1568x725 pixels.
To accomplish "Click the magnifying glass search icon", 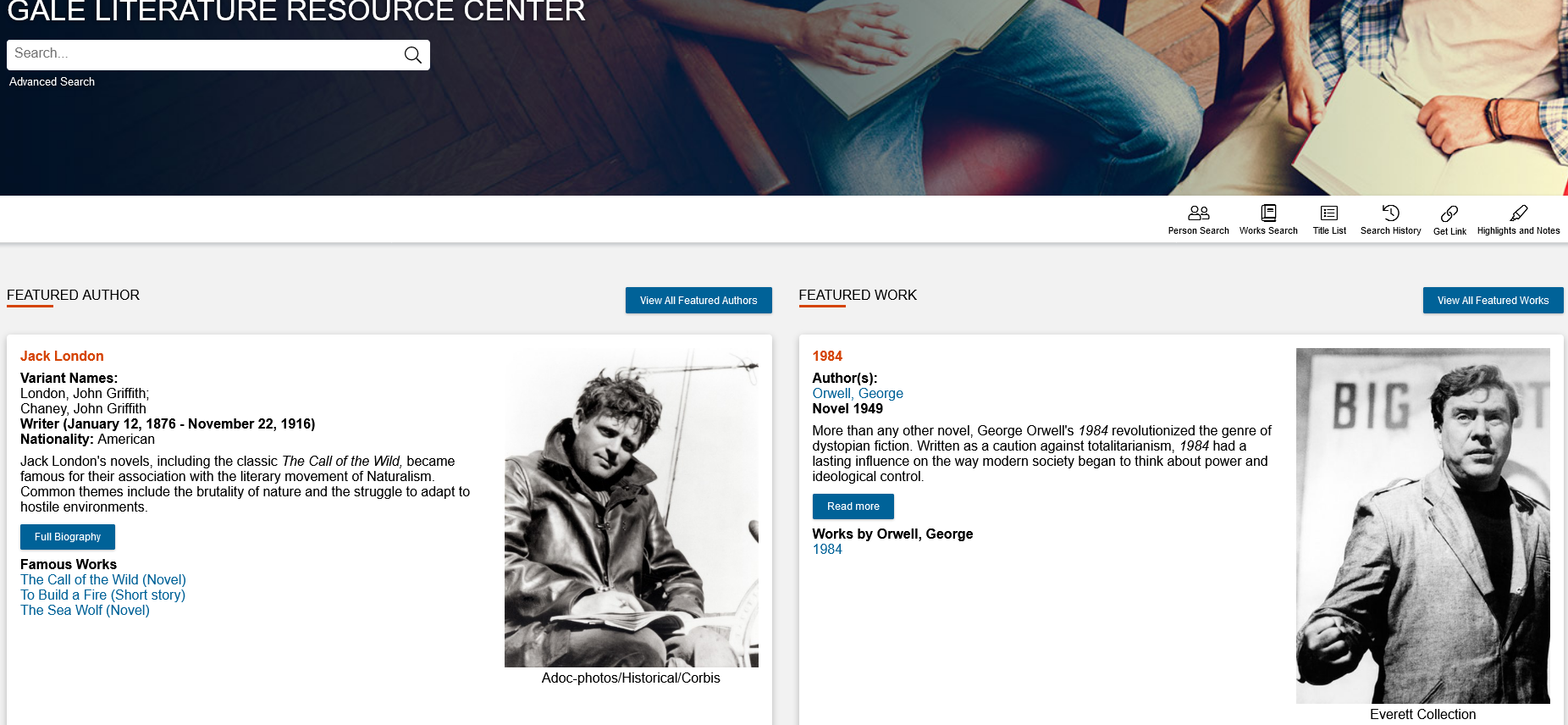I will coord(412,55).
